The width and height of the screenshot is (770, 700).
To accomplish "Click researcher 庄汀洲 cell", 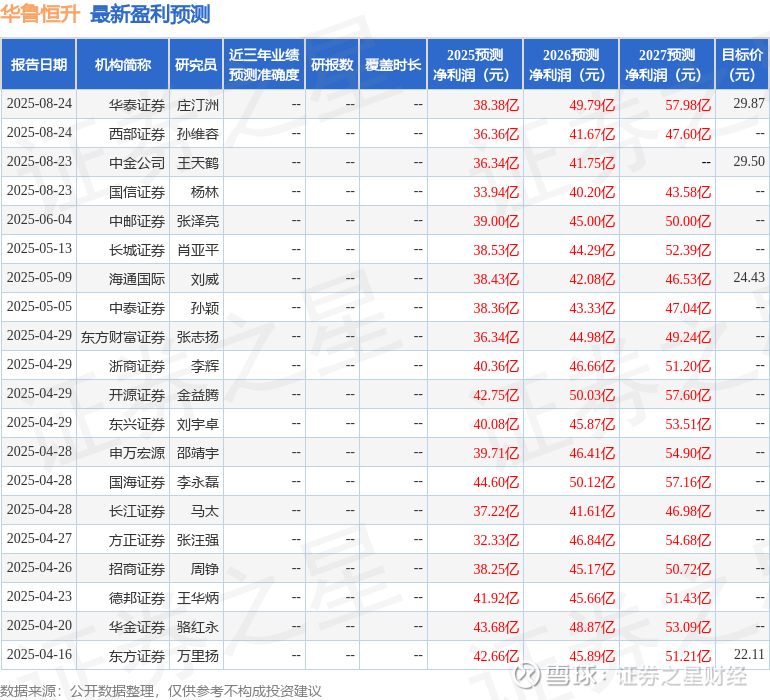I will click(x=197, y=105).
